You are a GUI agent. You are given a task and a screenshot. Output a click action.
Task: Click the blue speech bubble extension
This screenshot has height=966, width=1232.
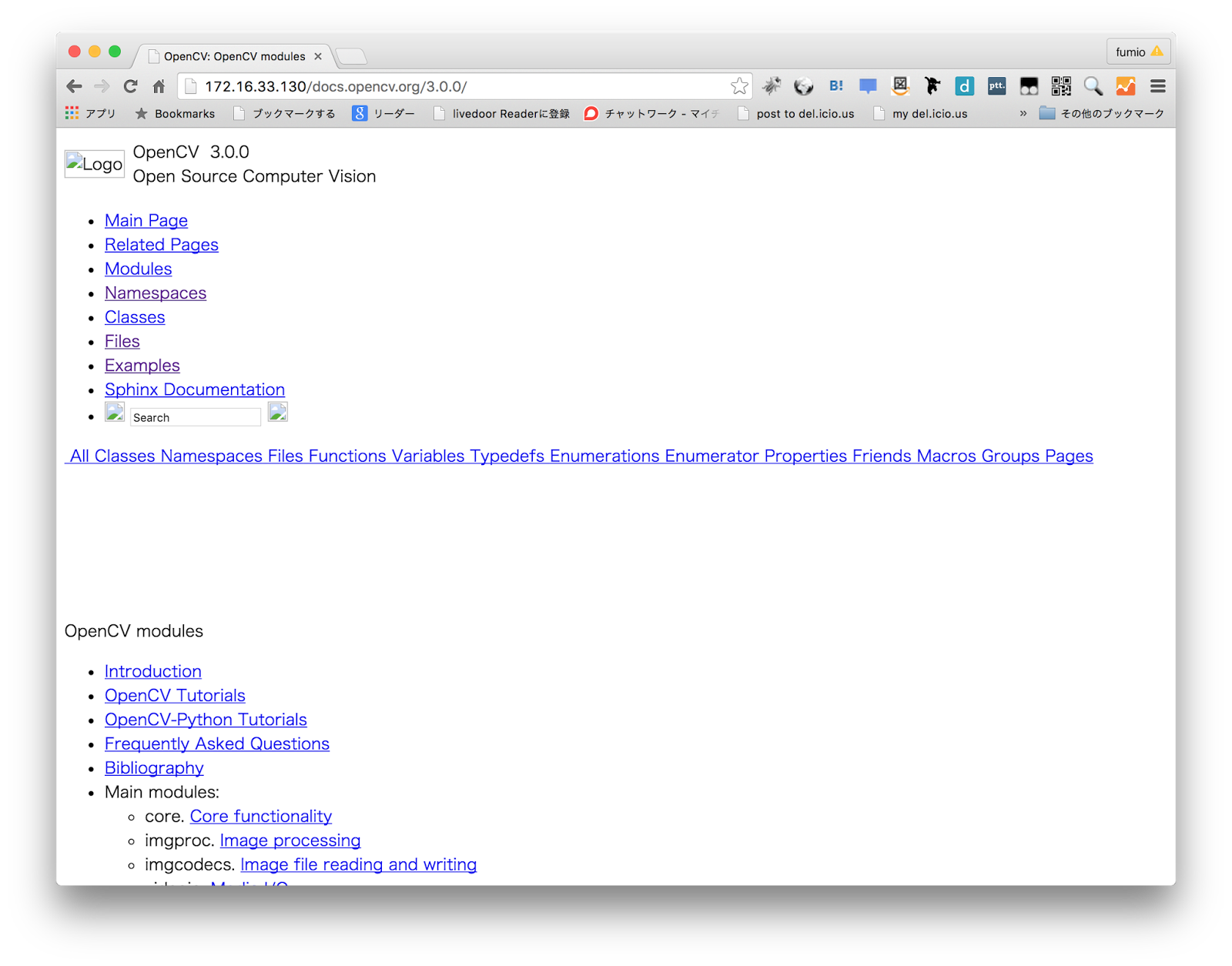point(868,86)
